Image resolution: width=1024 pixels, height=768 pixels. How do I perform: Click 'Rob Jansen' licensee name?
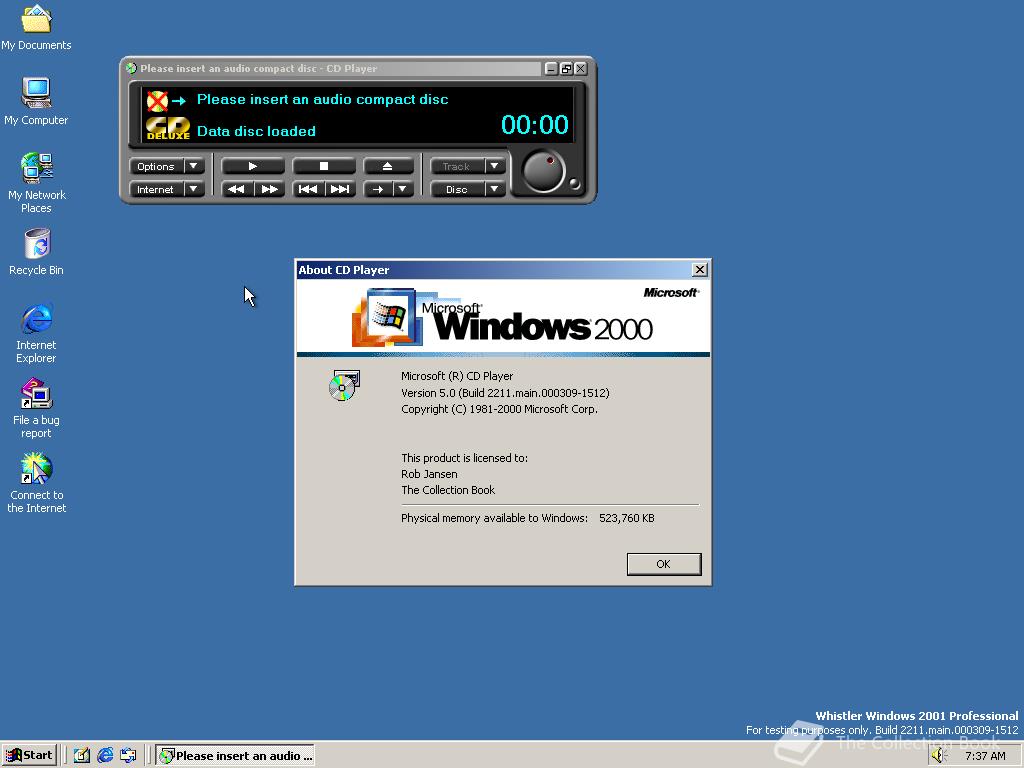pos(429,474)
